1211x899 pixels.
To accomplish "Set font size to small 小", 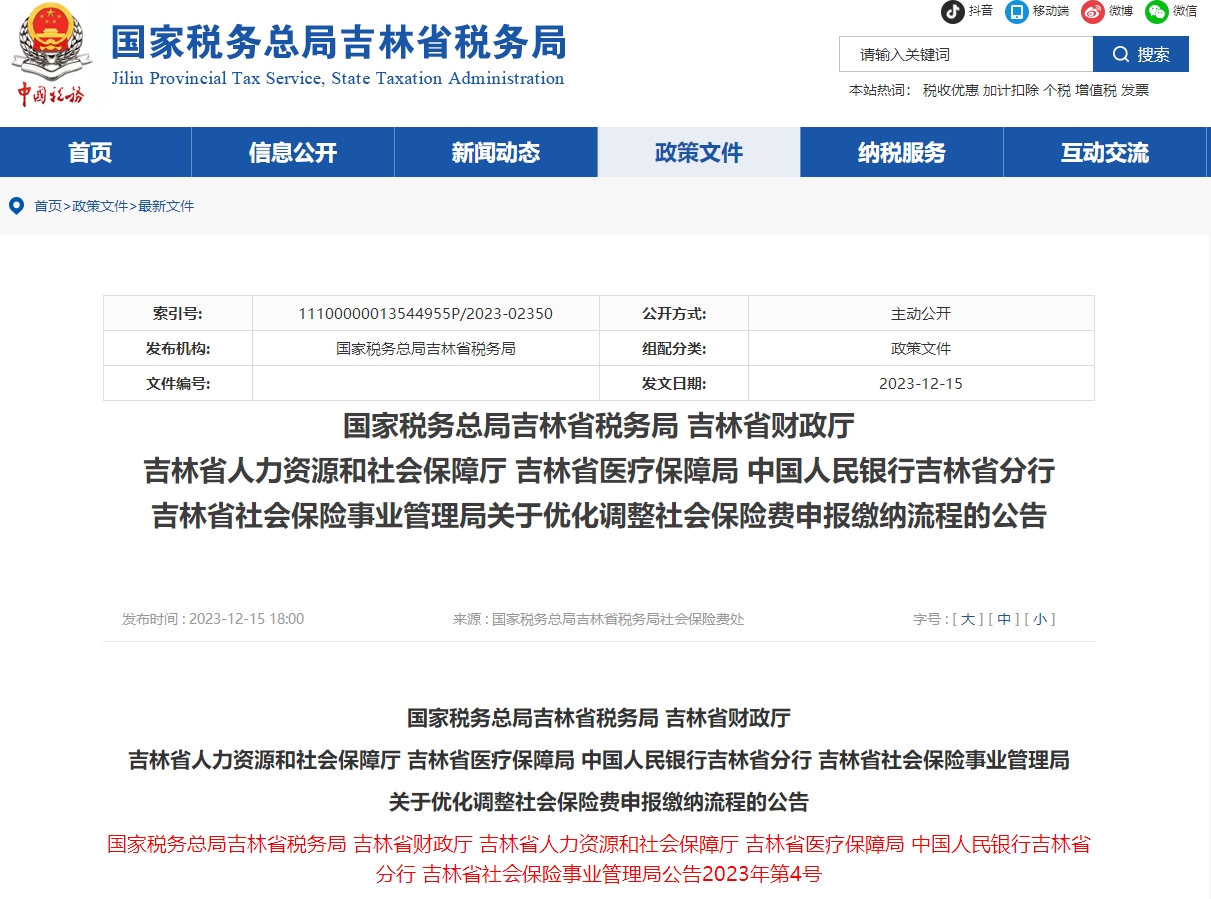I will (1040, 619).
